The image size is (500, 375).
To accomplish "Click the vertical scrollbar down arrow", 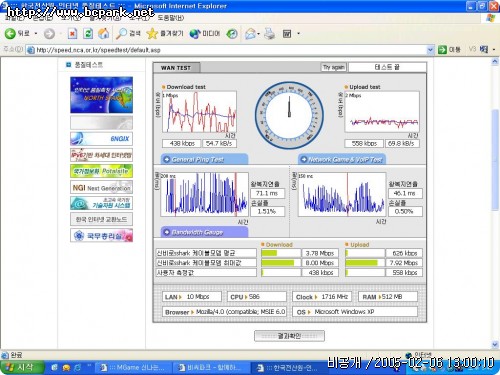I will coord(495,345).
